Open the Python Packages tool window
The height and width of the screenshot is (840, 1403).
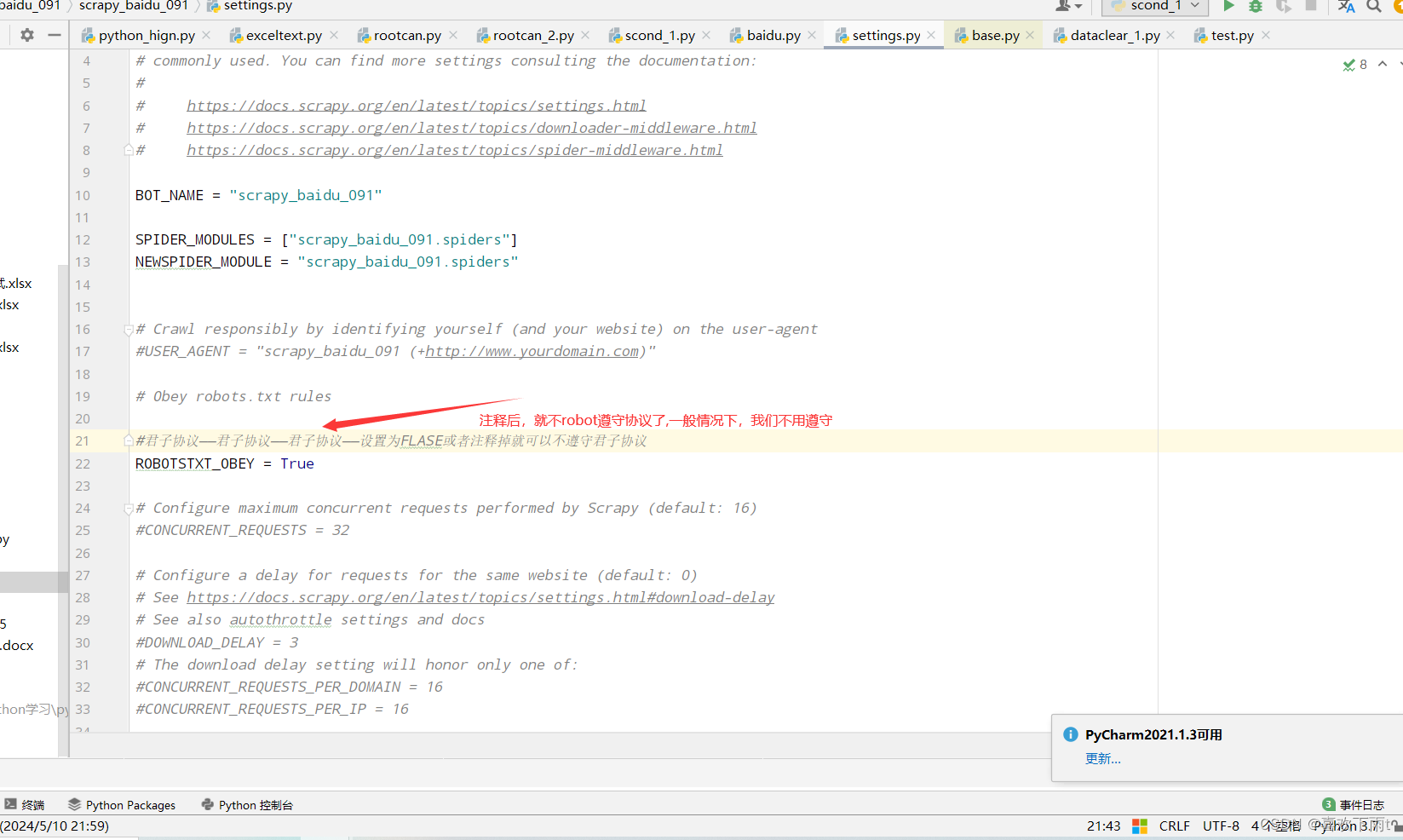(x=122, y=804)
